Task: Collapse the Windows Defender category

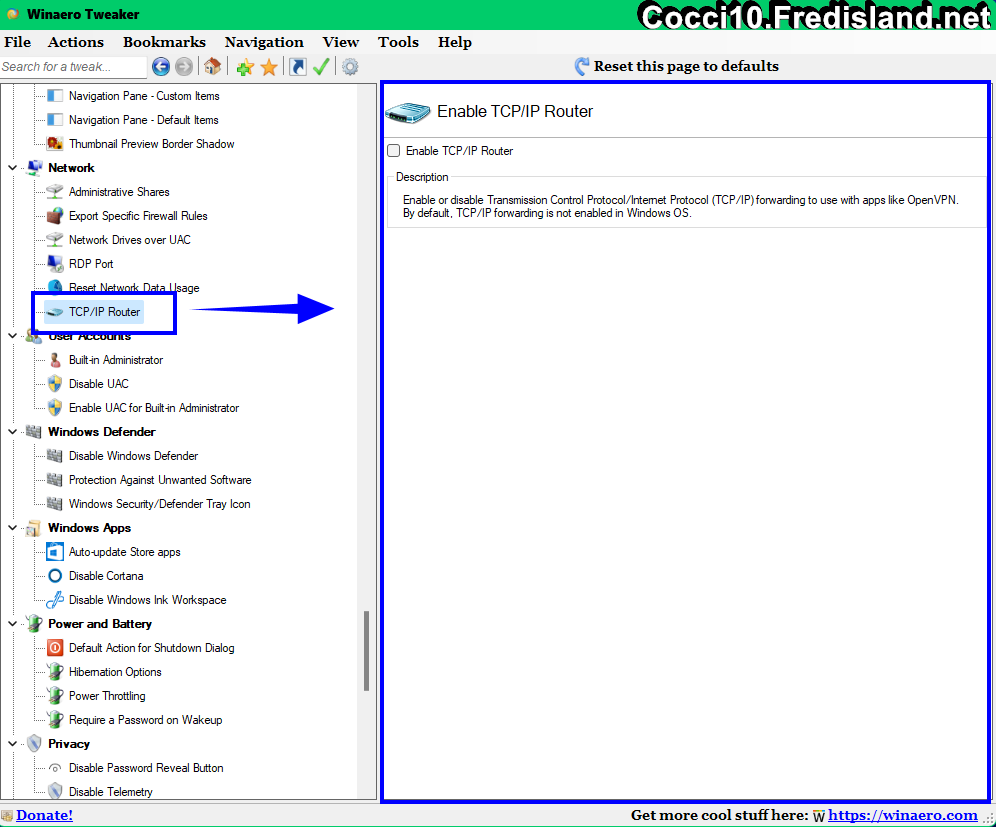Action: (12, 432)
